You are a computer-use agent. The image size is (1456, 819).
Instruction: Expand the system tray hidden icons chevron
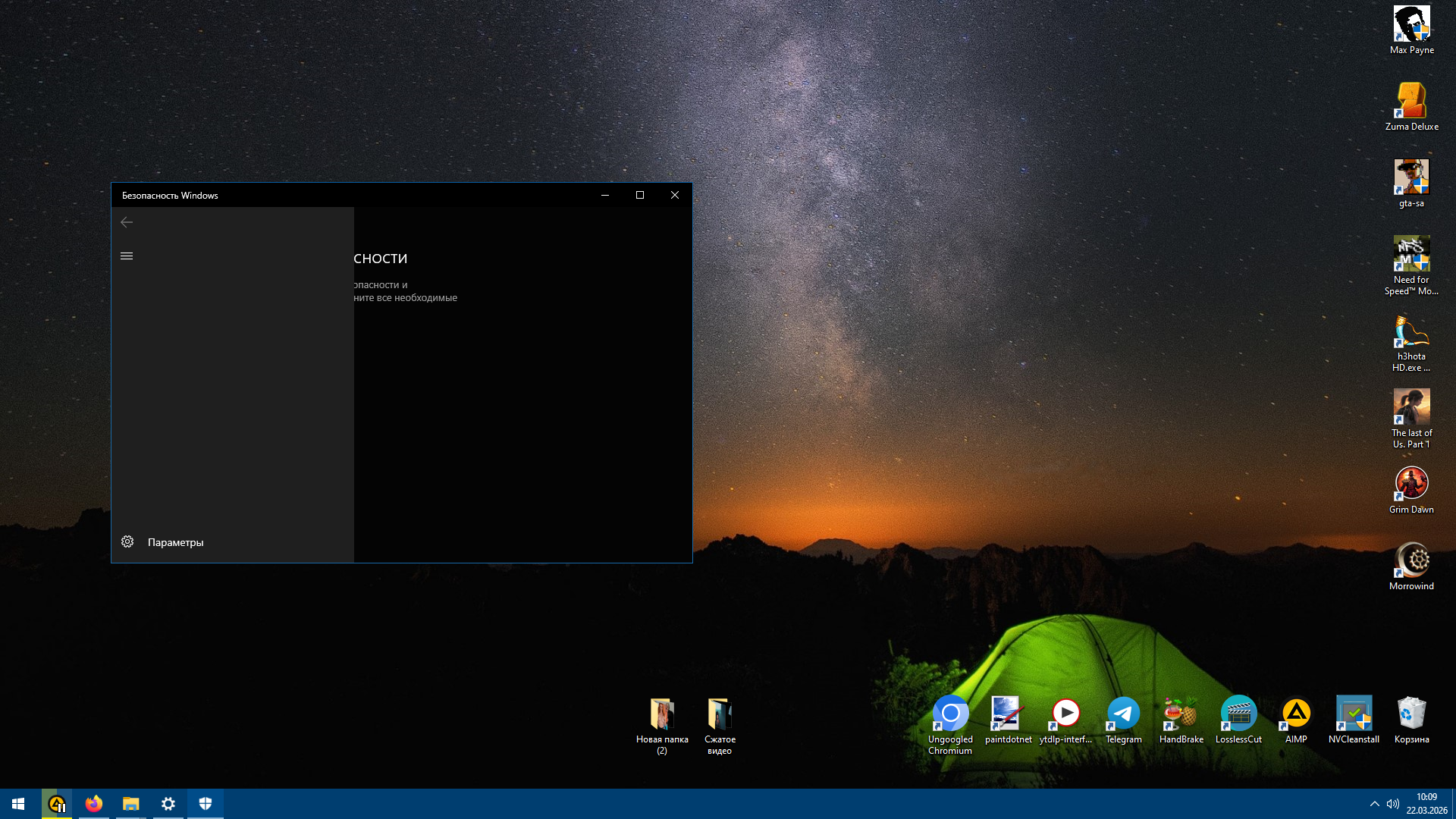(1374, 804)
